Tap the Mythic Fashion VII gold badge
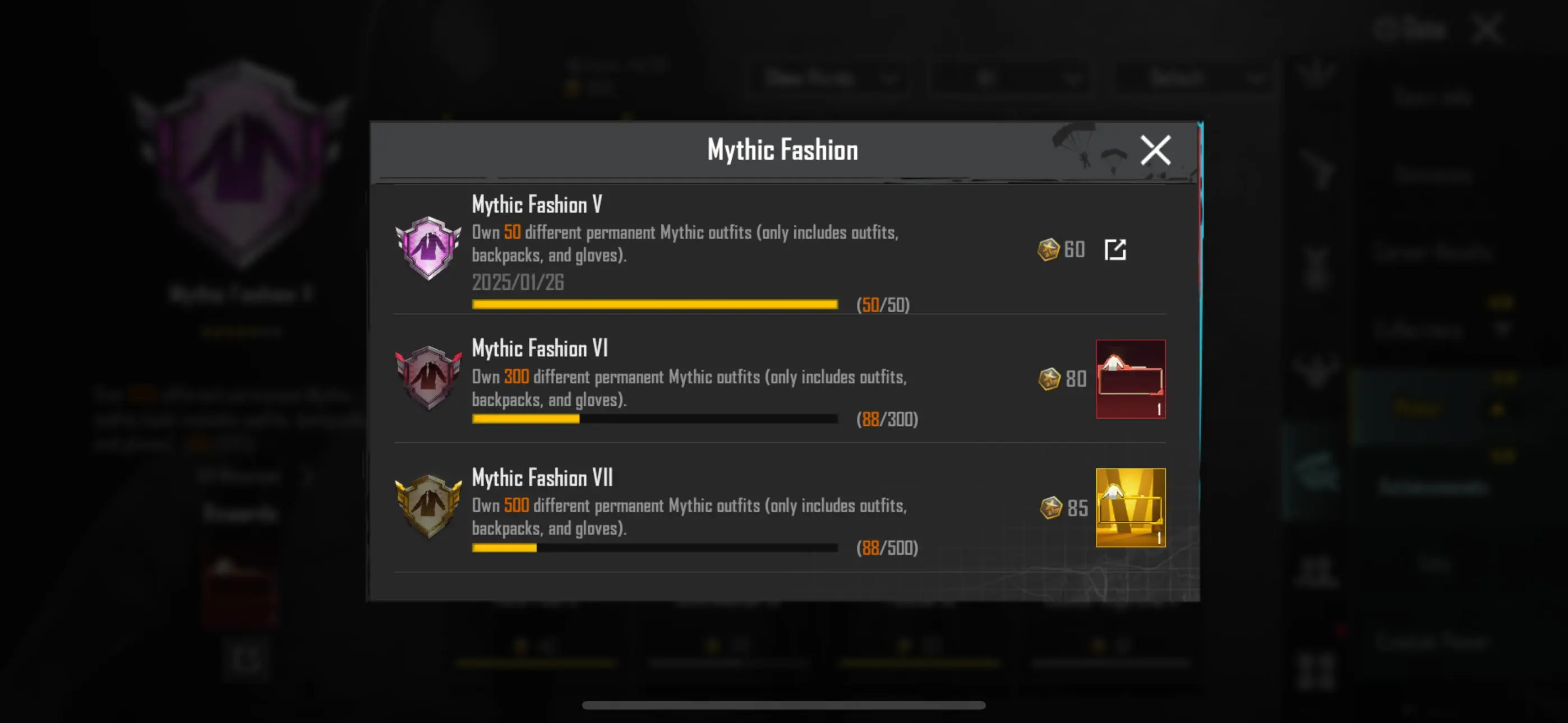 click(428, 506)
